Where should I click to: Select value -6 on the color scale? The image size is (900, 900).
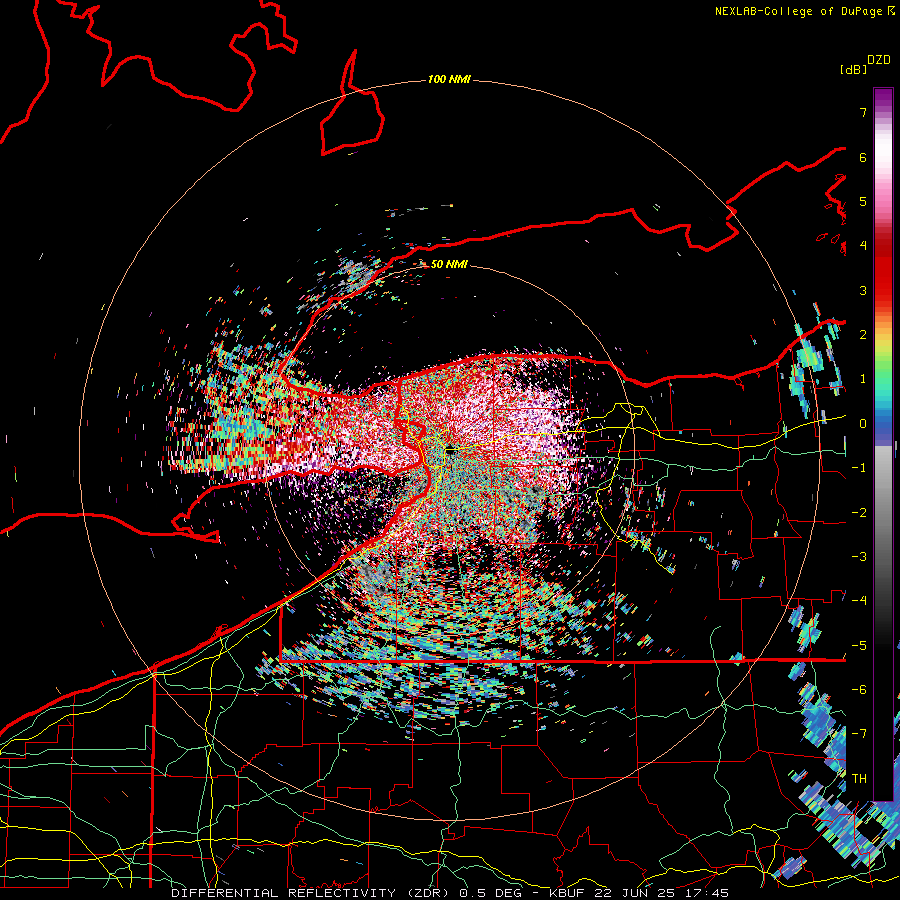tap(859, 690)
